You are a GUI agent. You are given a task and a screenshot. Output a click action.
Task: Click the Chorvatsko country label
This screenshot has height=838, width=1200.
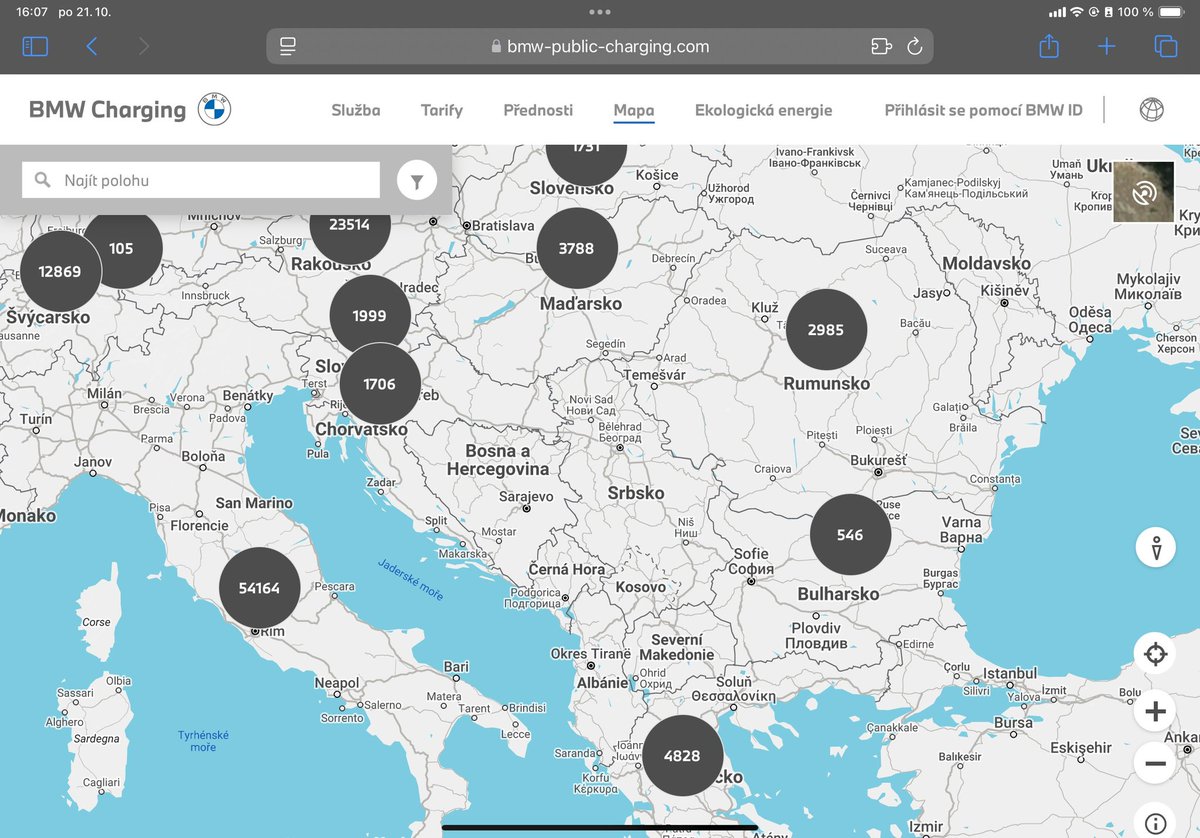pos(361,429)
